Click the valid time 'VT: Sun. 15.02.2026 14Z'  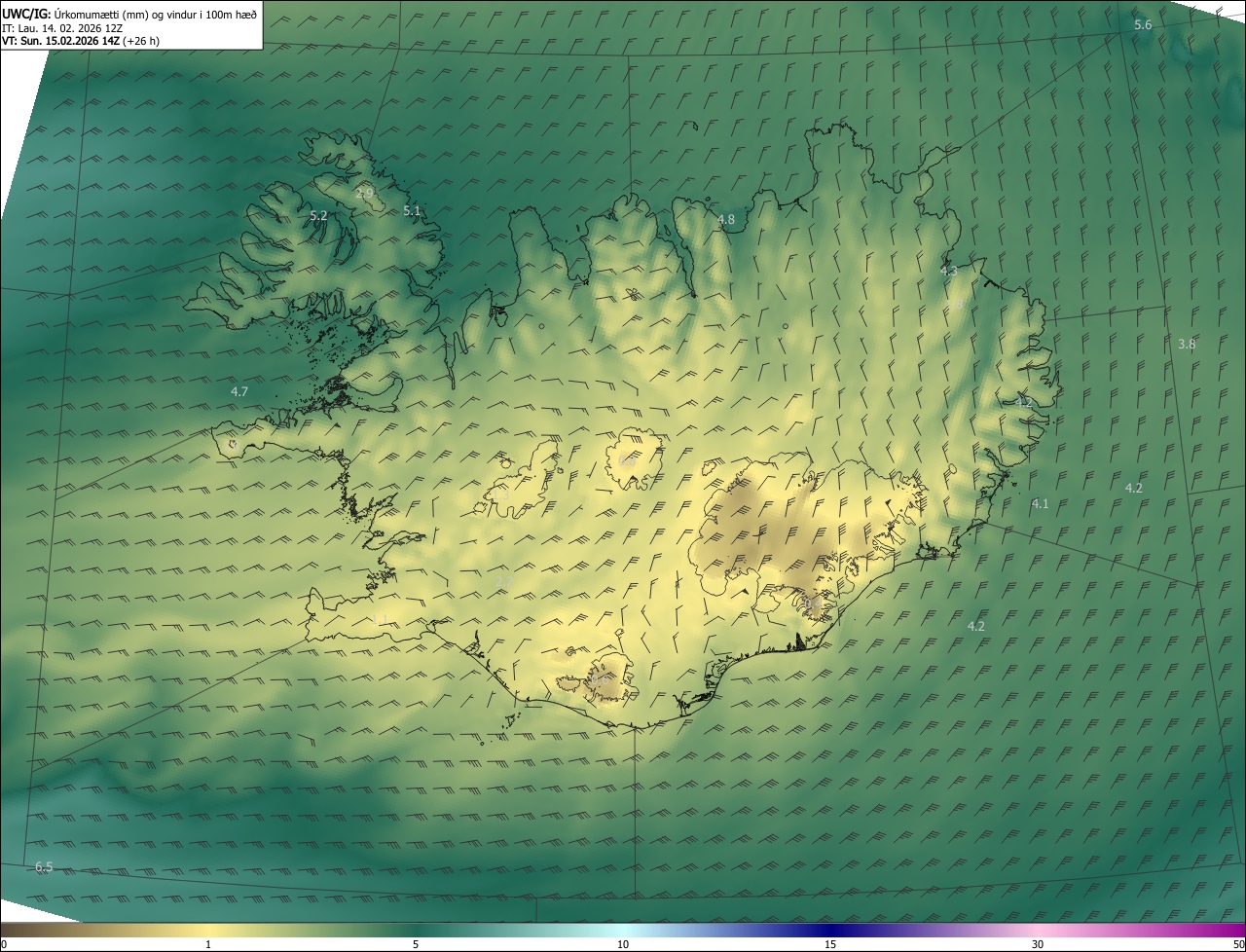pos(61,41)
